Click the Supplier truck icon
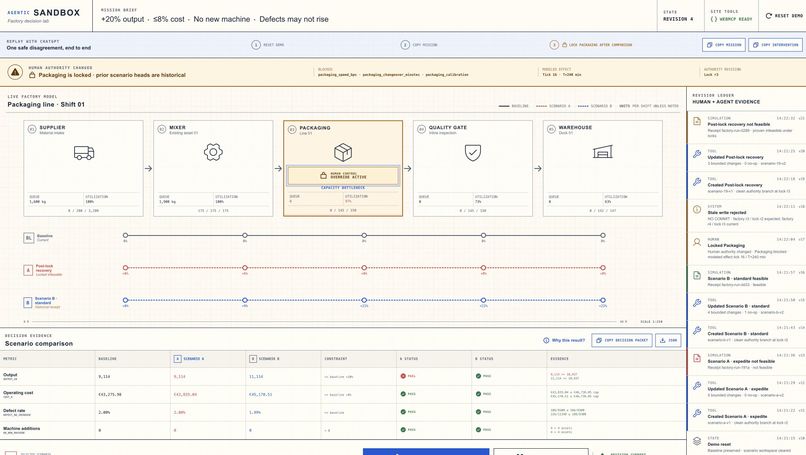Image resolution: width=806 pixels, height=455 pixels. [84, 153]
